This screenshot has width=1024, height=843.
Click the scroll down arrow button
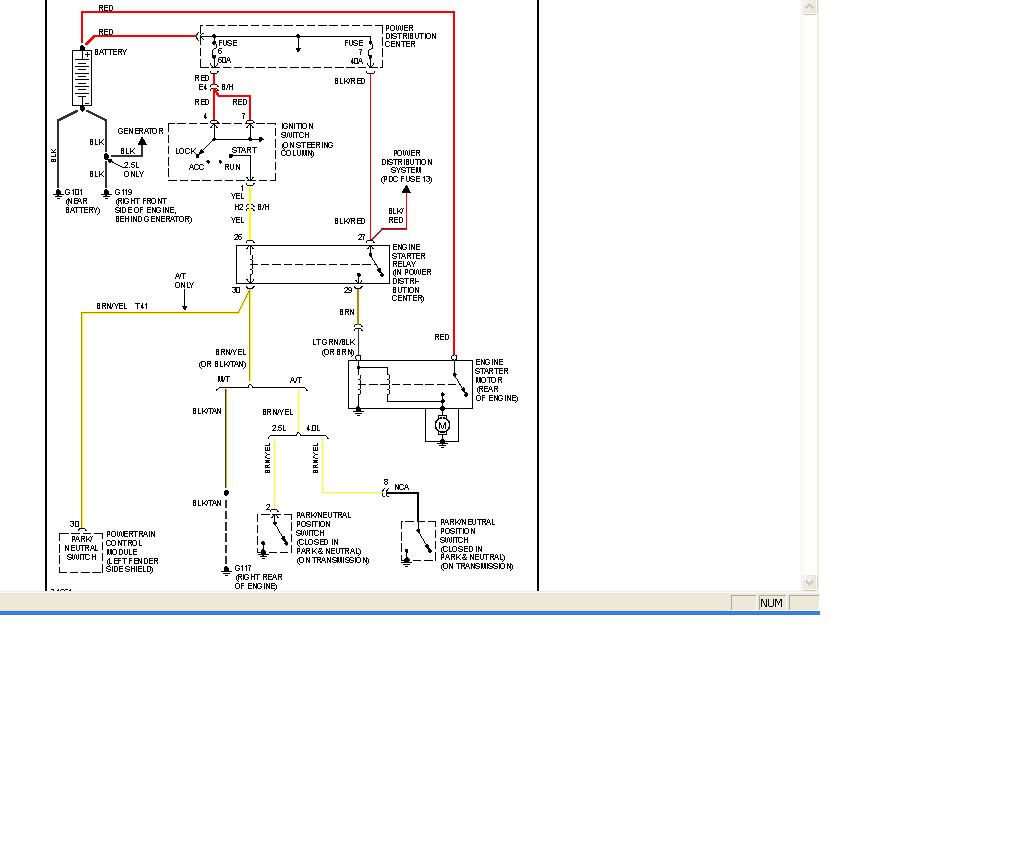(809, 582)
